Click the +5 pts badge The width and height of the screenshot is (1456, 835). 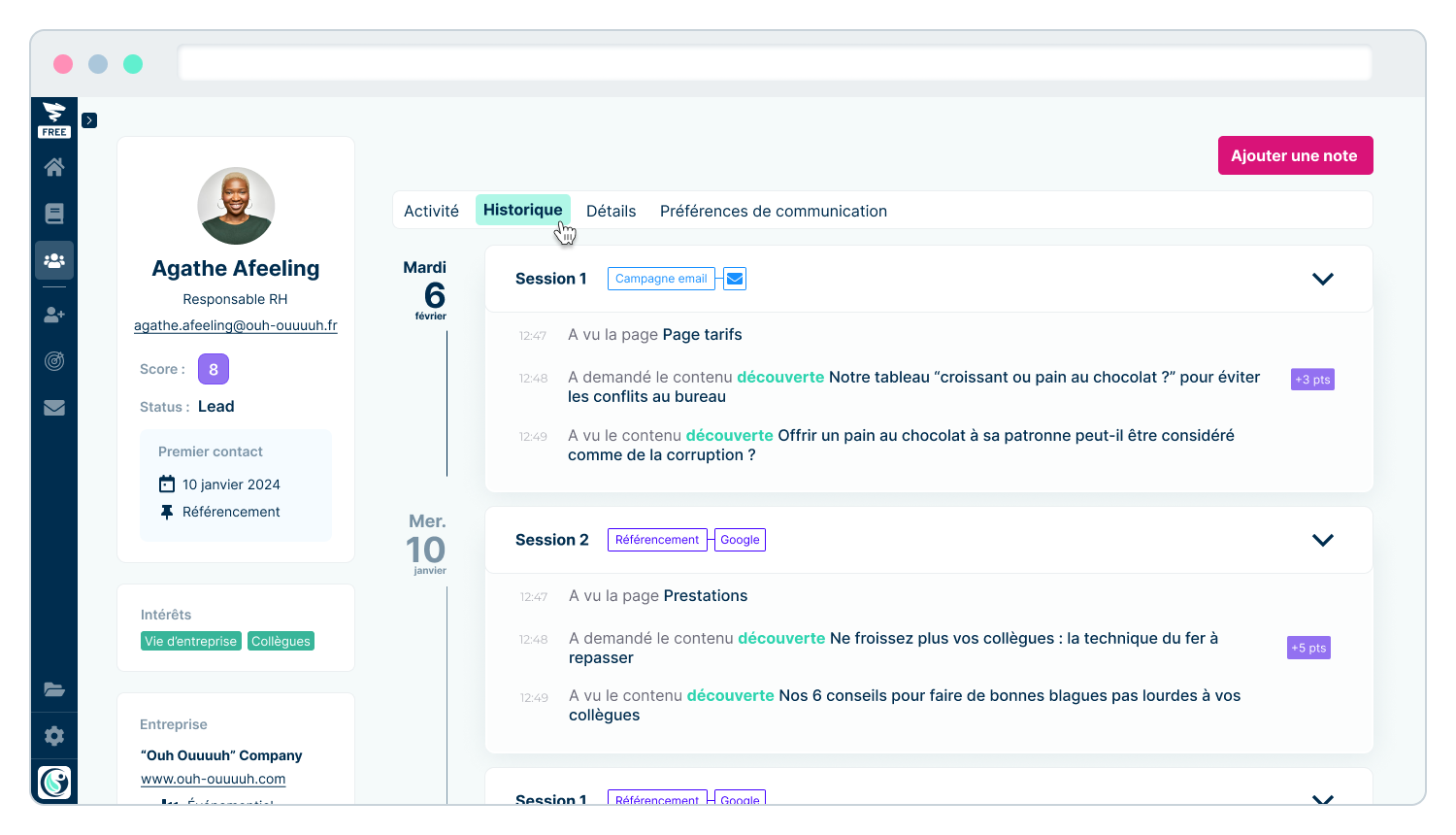(1308, 648)
